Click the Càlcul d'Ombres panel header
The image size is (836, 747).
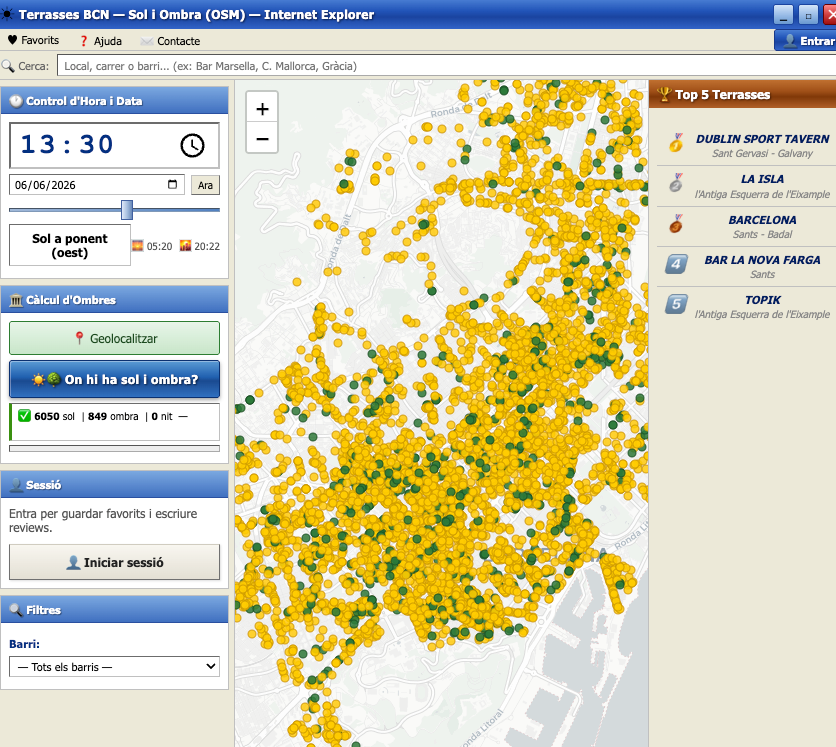(x=114, y=300)
